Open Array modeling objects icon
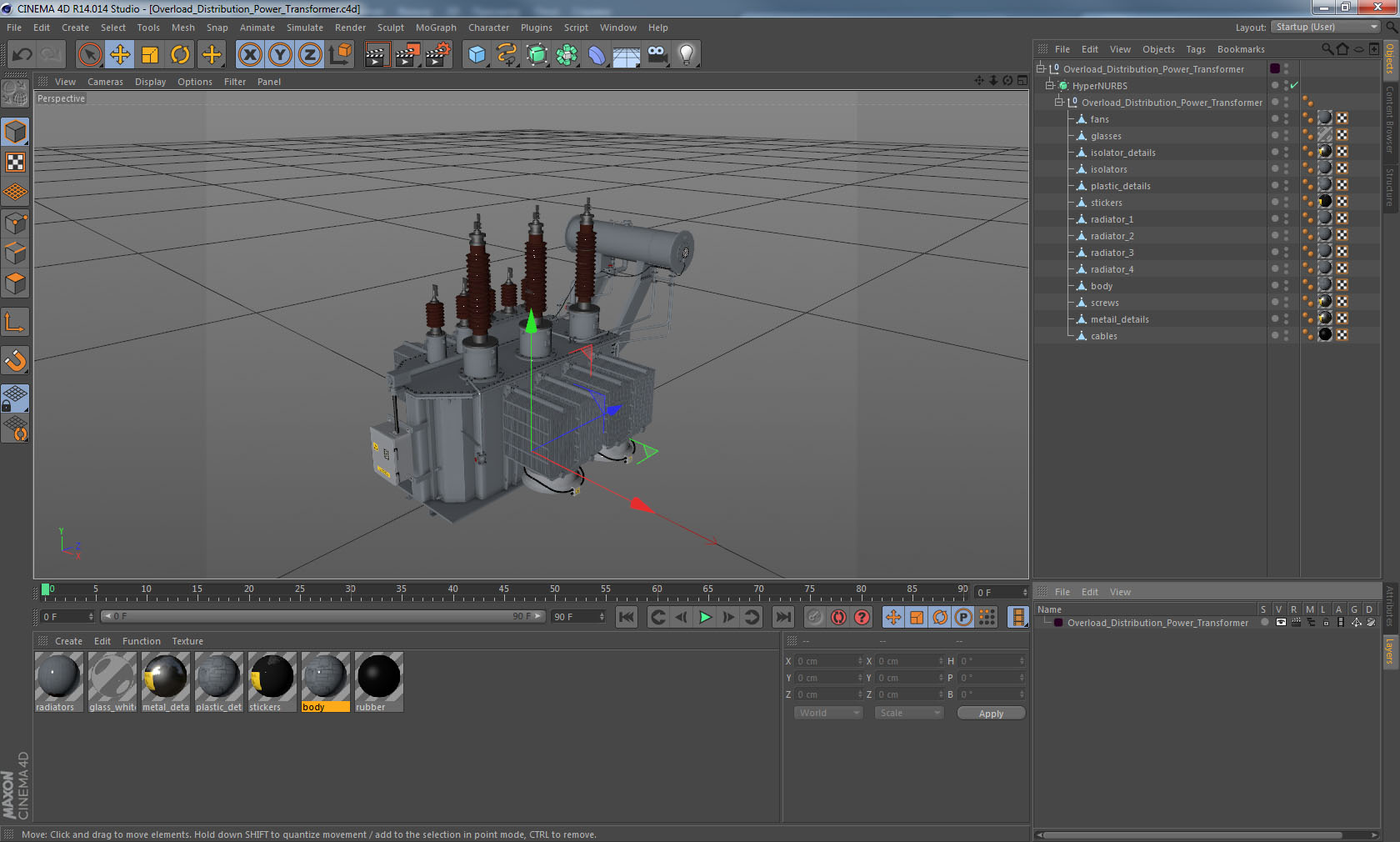This screenshot has width=1400, height=842. (567, 55)
